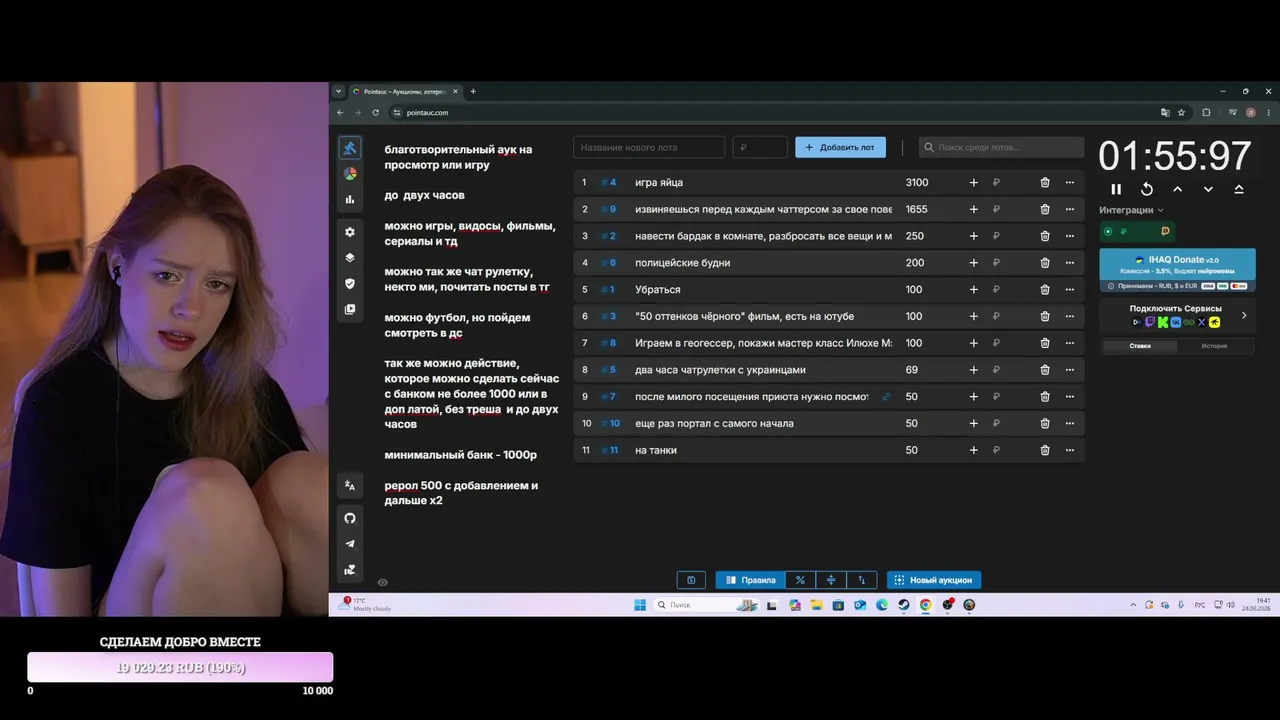This screenshot has height=720, width=1280.
Task: Click the sort arrows icon in bottom toolbar
Action: [x=862, y=580]
